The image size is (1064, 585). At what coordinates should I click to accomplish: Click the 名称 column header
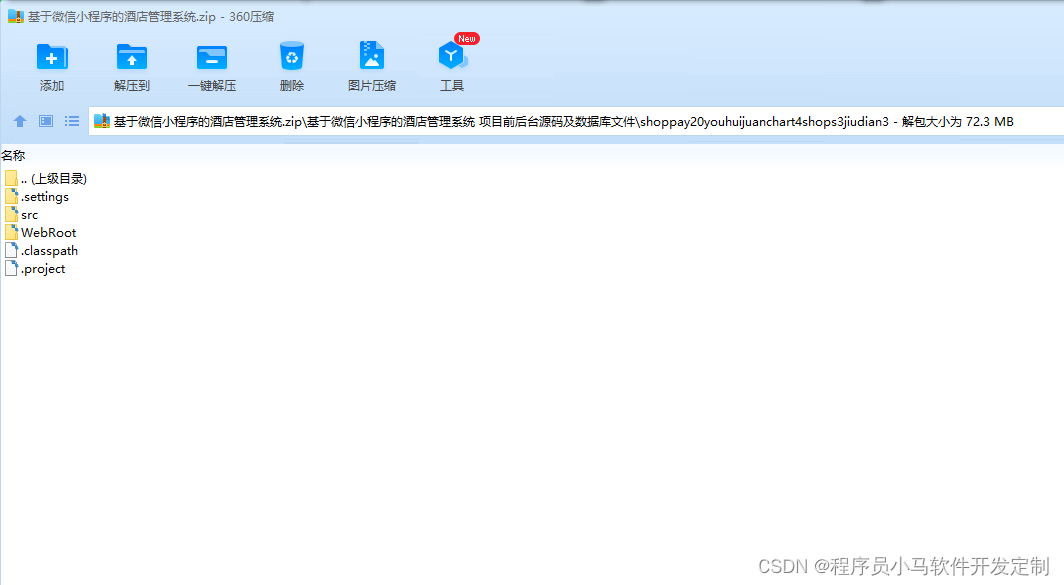(13, 155)
